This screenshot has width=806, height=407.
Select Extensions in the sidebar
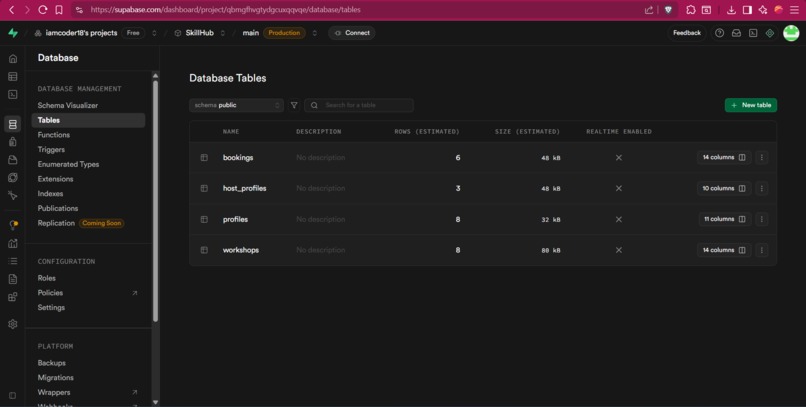point(56,179)
